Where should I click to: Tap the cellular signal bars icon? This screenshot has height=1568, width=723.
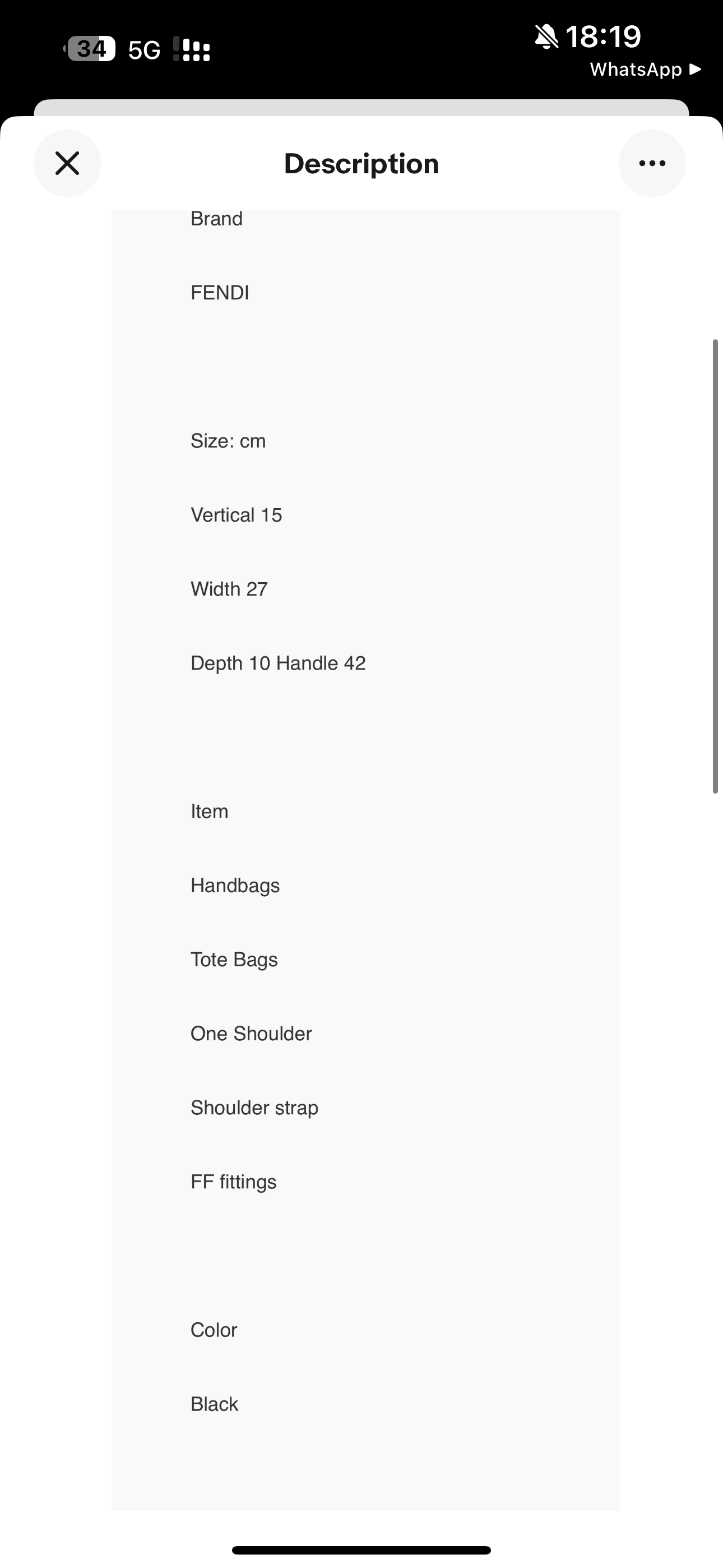point(192,49)
